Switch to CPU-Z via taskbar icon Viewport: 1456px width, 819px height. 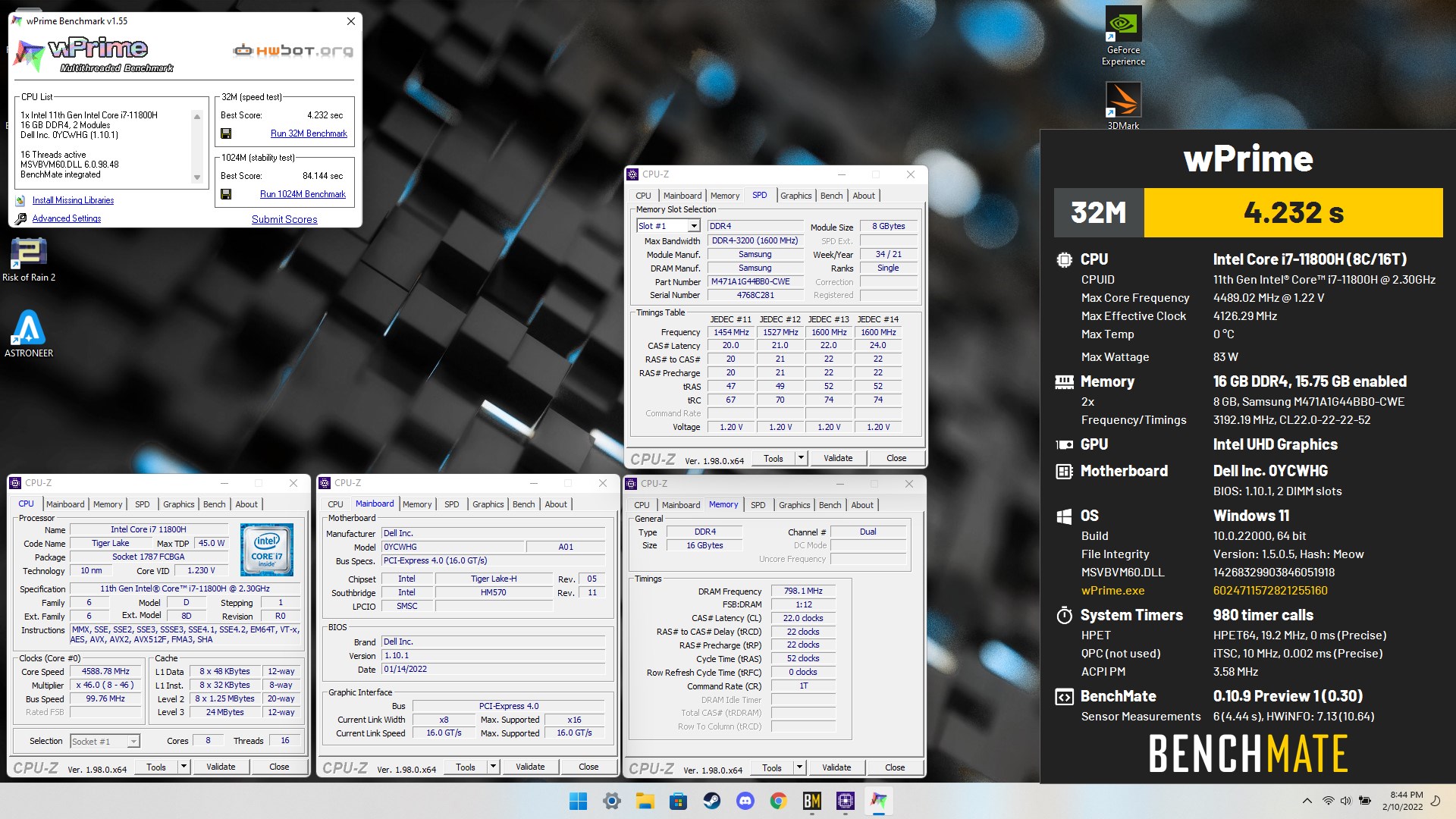[x=846, y=801]
